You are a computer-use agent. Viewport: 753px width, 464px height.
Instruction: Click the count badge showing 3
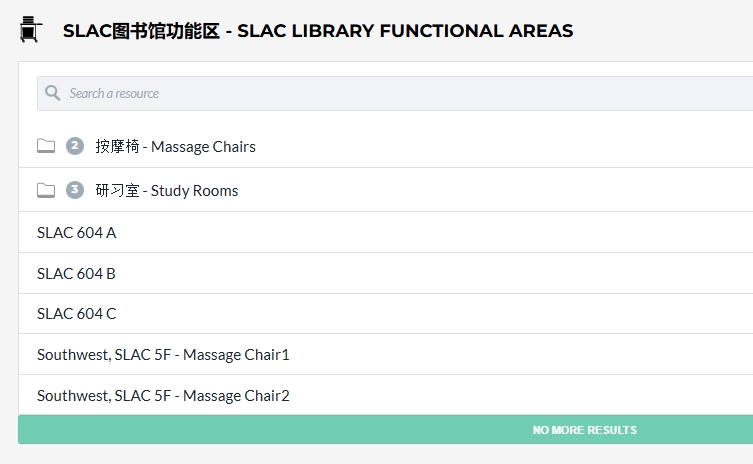(x=75, y=190)
